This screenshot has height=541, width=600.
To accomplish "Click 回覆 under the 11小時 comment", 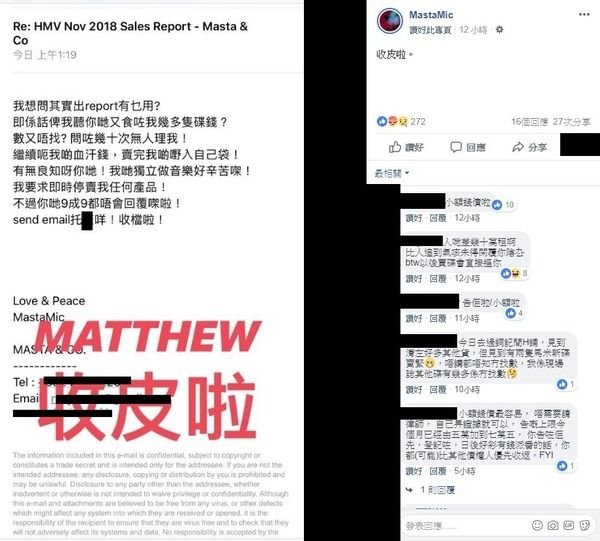I will click(438, 318).
